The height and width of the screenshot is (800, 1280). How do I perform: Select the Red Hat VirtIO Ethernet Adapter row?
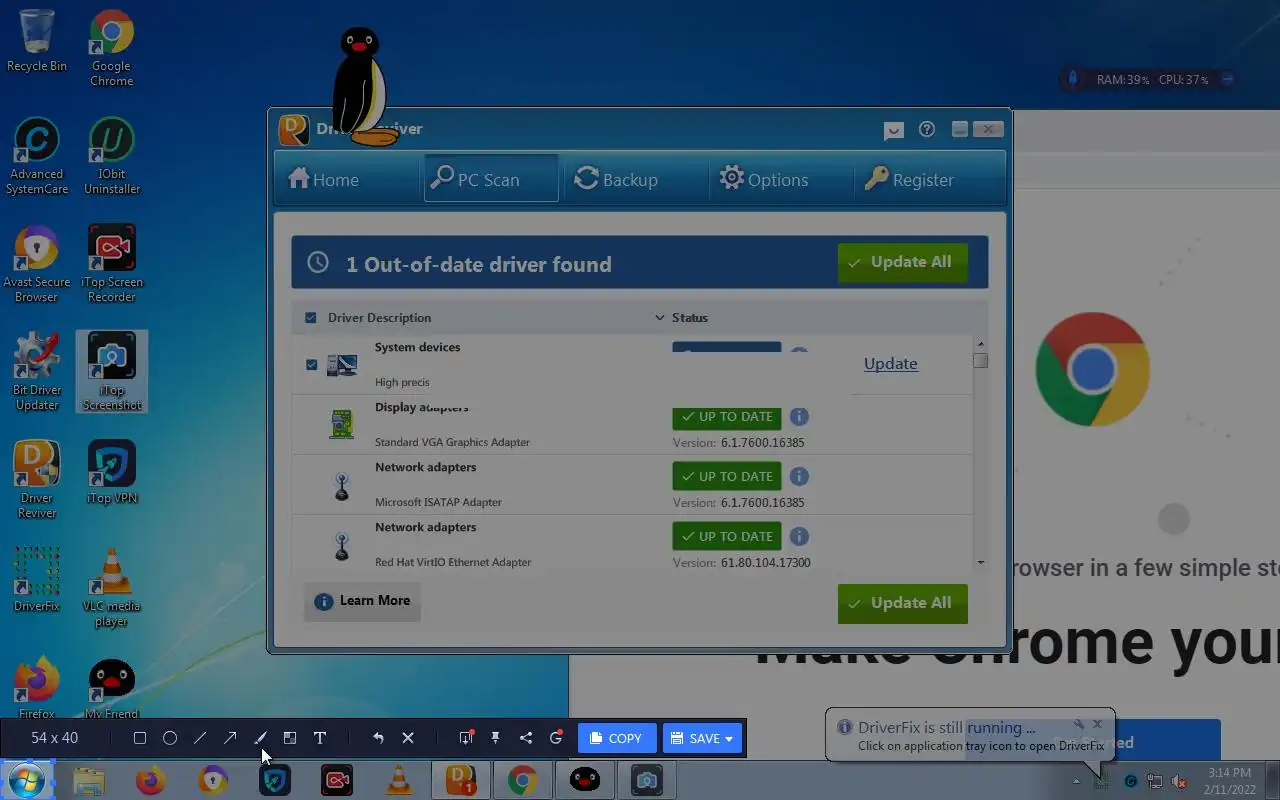pyautogui.click(x=632, y=544)
